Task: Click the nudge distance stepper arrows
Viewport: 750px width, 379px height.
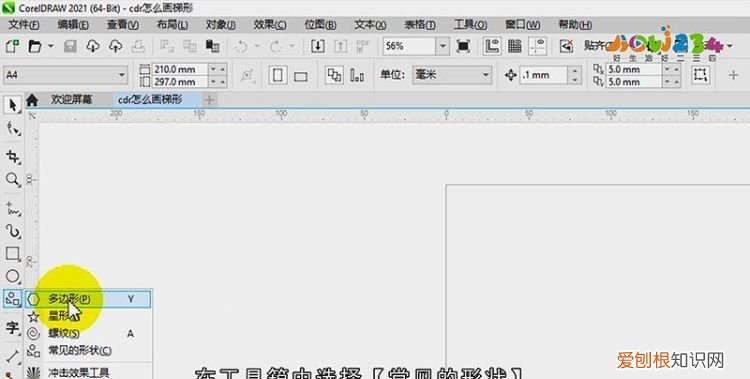Action: click(x=574, y=75)
